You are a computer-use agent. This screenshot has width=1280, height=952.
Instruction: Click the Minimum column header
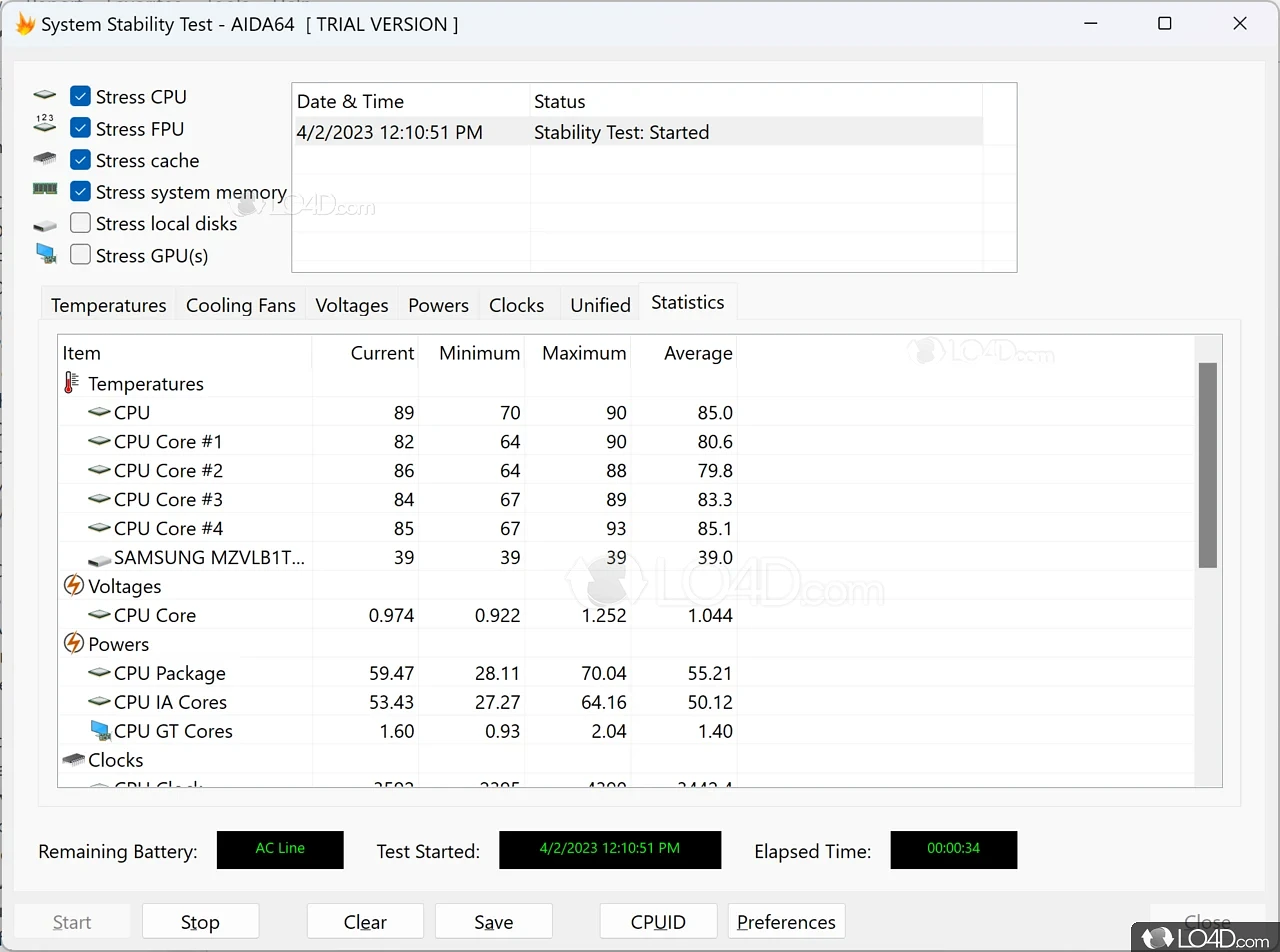[x=471, y=353]
